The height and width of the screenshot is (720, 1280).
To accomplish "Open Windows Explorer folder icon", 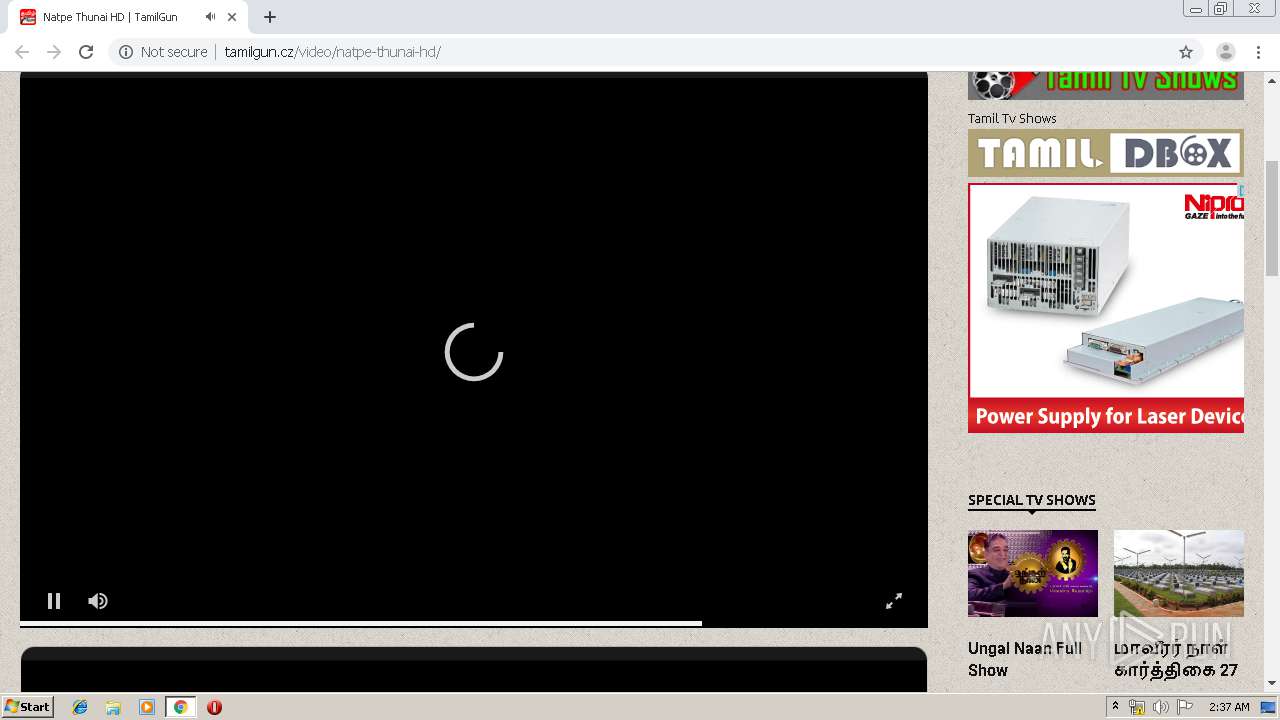I will pyautogui.click(x=113, y=707).
